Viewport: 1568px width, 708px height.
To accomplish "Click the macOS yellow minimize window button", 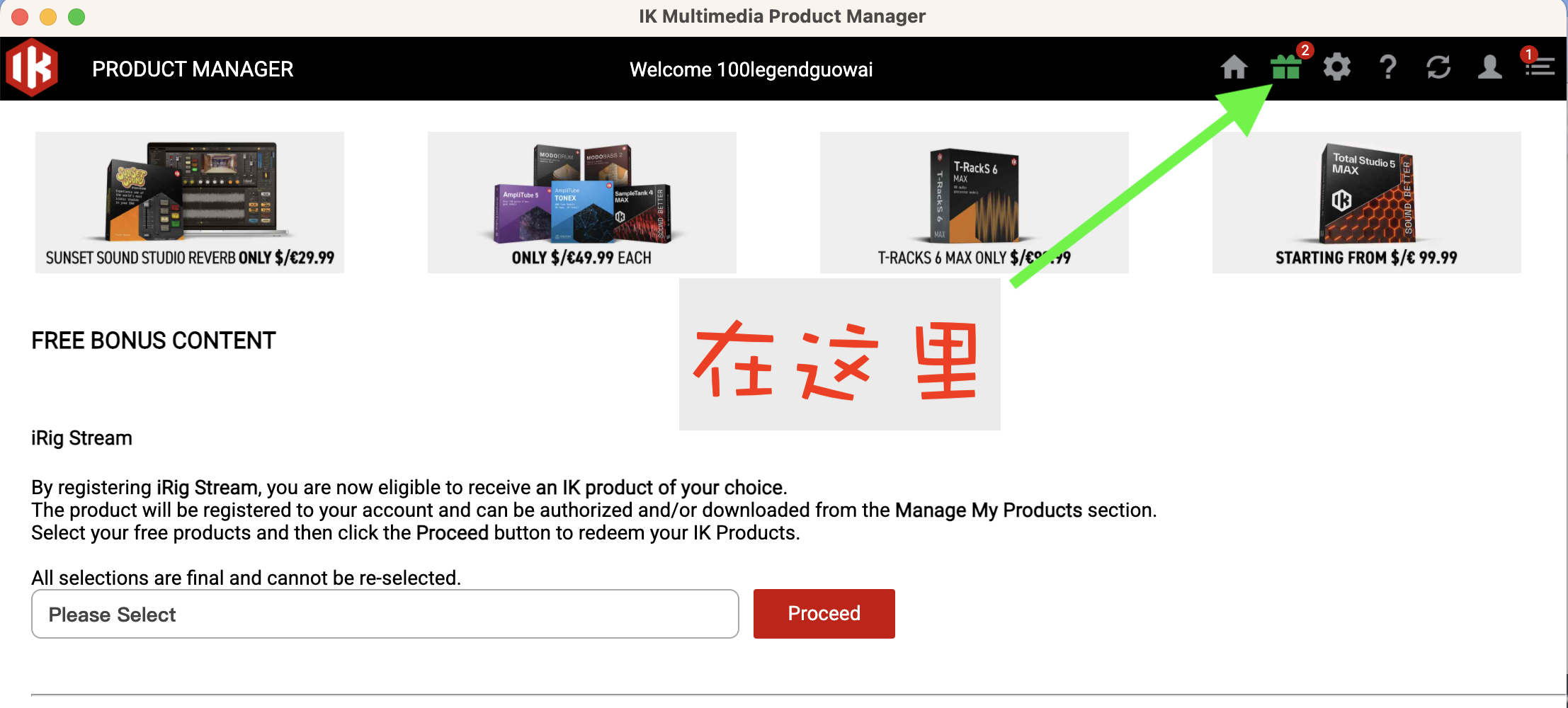I will (x=48, y=16).
